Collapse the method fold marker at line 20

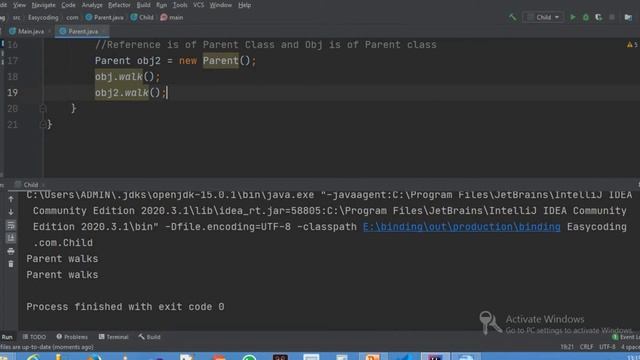click(43, 109)
